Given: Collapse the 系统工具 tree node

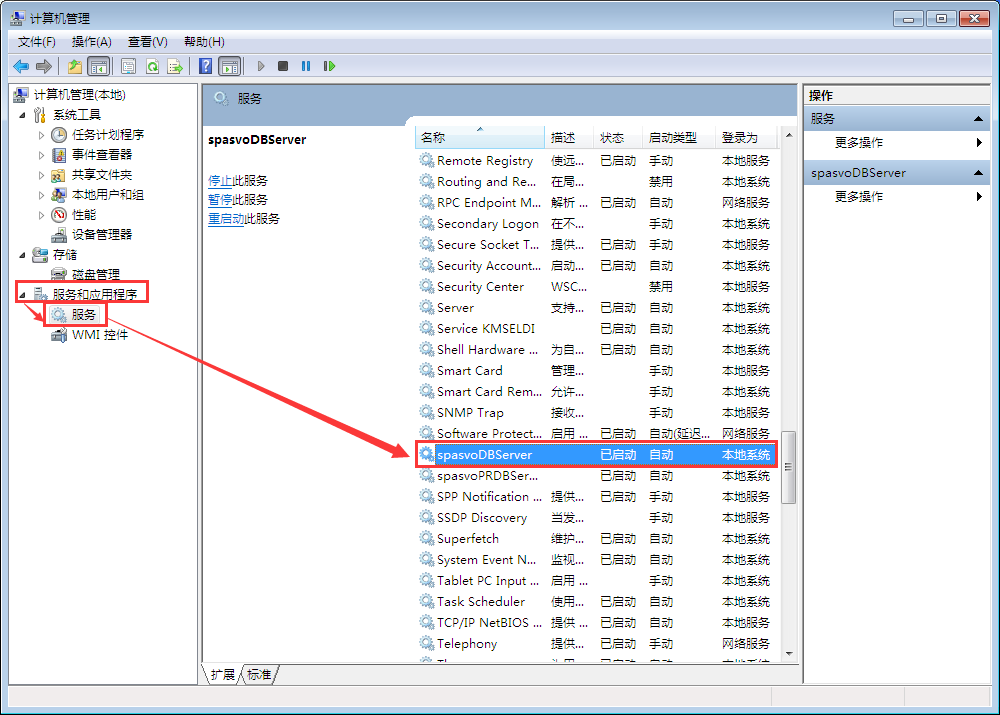Looking at the screenshot, I should (x=22, y=115).
